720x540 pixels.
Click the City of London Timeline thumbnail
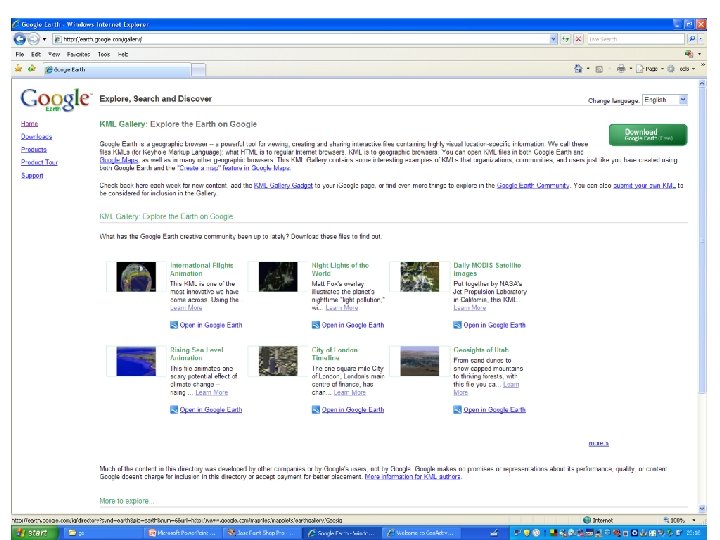tap(278, 361)
